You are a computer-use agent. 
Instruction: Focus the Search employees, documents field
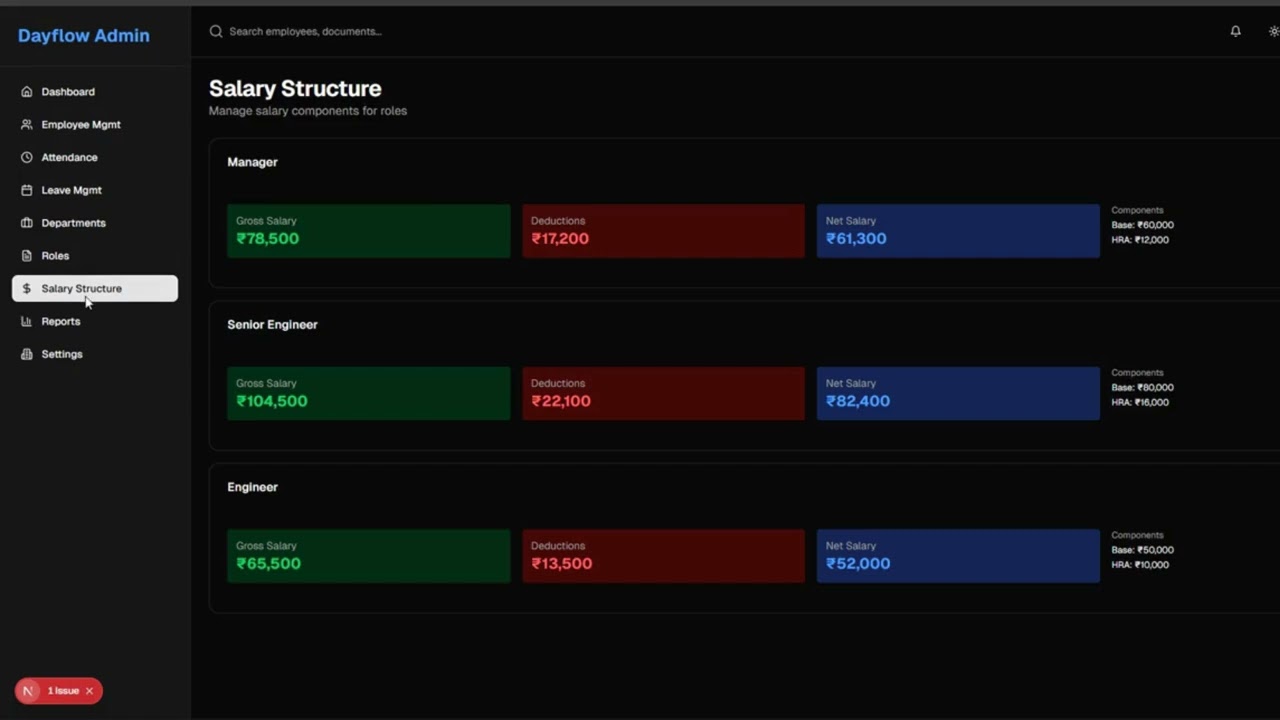[x=400, y=32]
